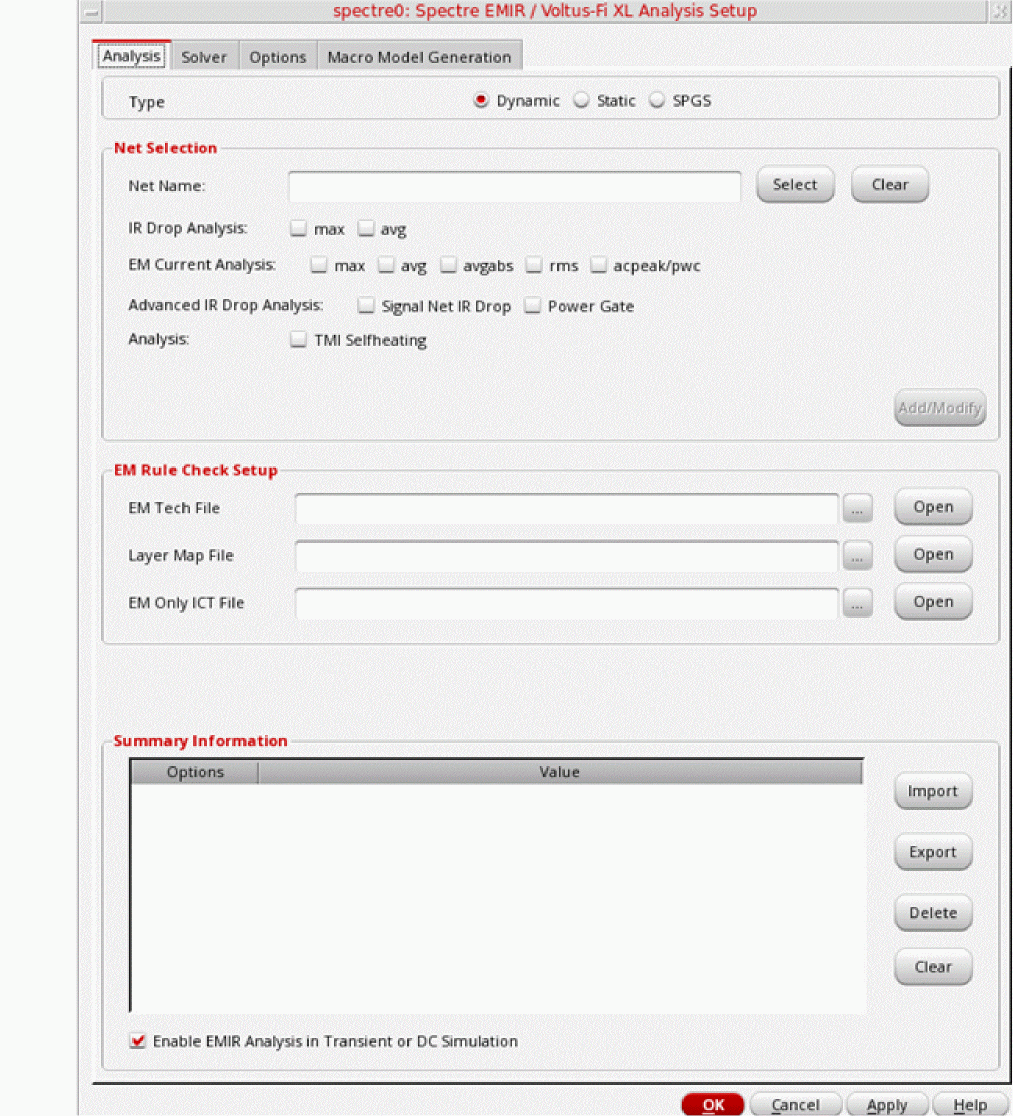Click the EM Only ICT File input field
This screenshot has width=1013, height=1116.
[567, 604]
